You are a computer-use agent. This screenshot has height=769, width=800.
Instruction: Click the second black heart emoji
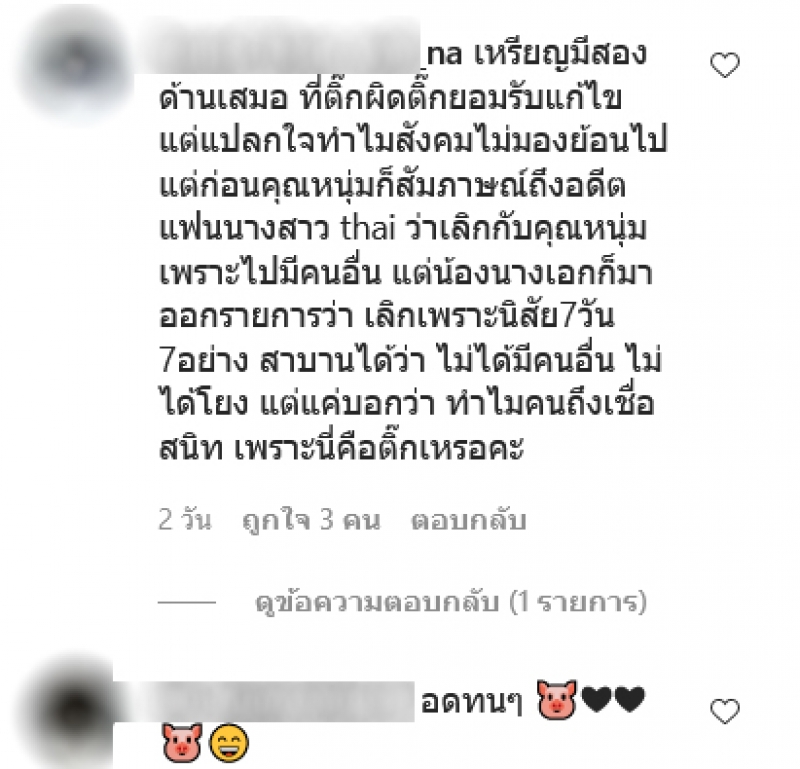coord(630,699)
